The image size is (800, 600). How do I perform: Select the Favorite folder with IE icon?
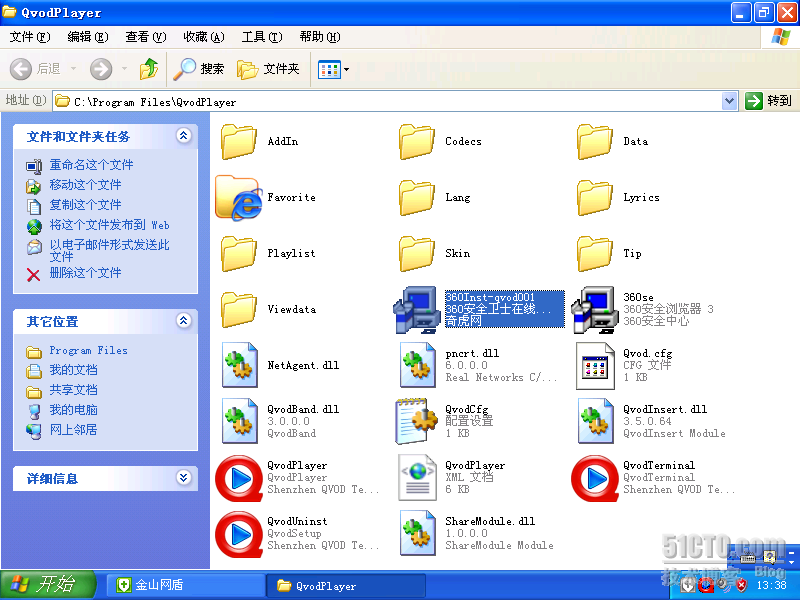238,198
